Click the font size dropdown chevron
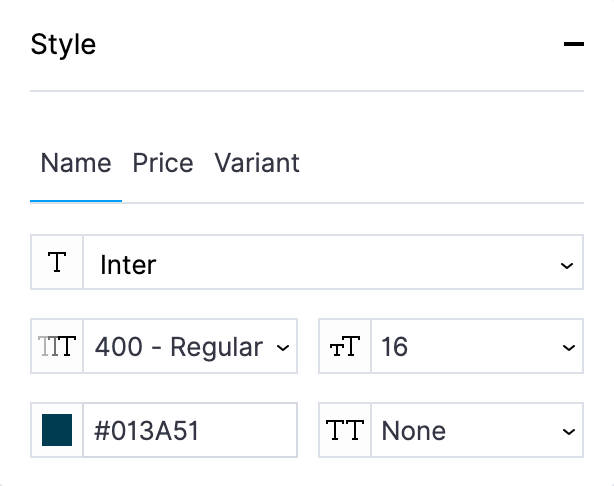The image size is (614, 486). click(567, 349)
